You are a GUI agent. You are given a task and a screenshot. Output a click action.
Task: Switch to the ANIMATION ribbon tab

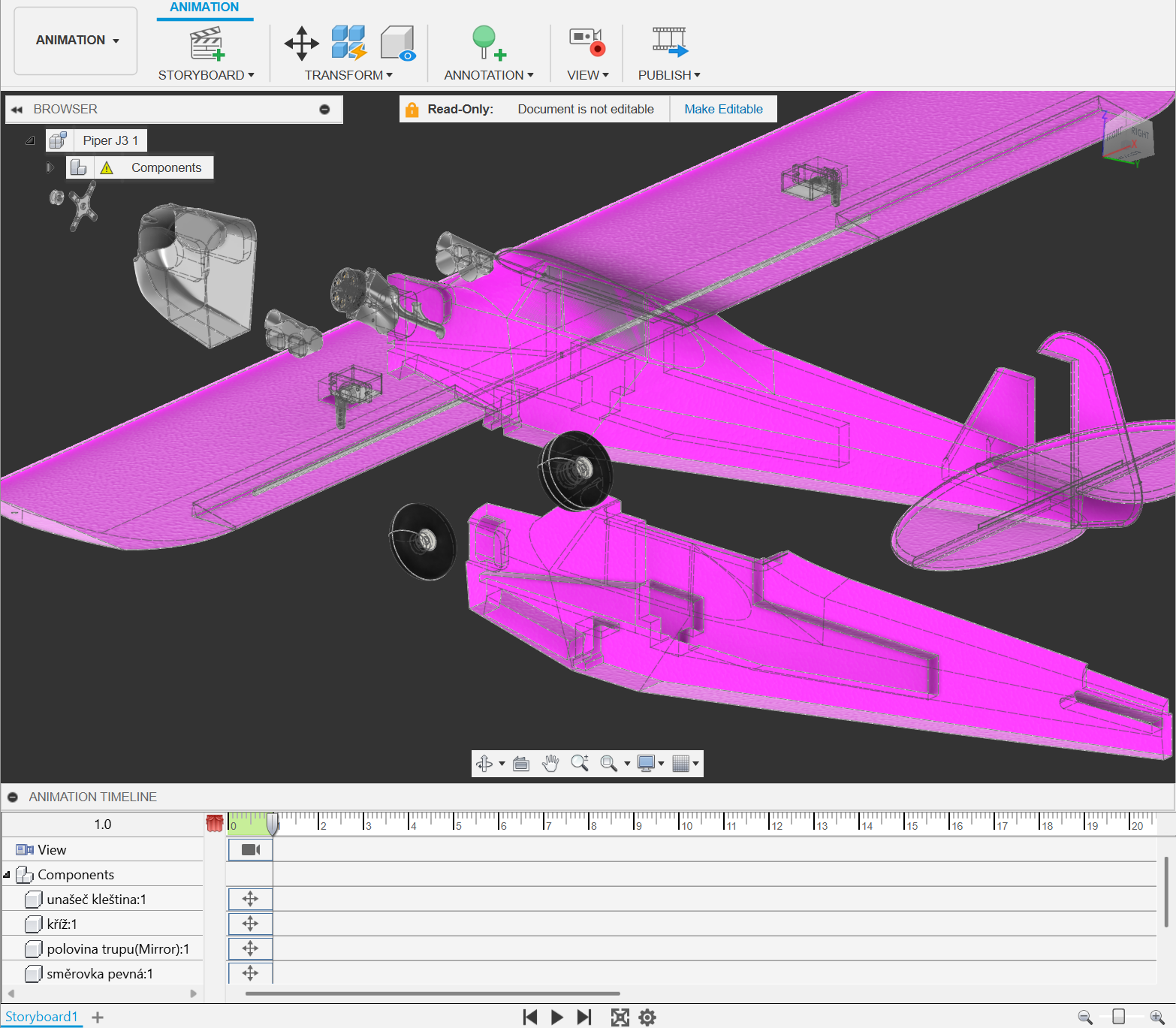click(204, 8)
